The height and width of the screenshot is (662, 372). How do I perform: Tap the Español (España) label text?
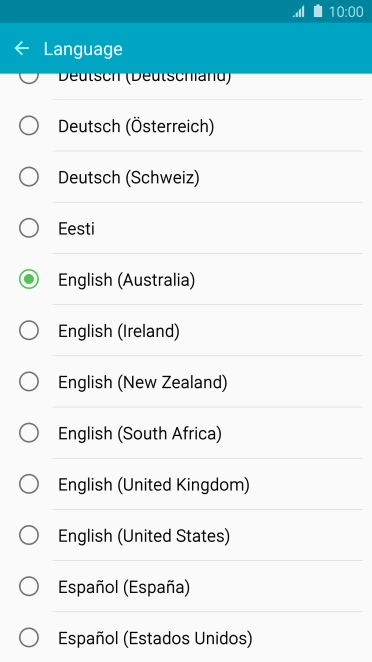124,587
